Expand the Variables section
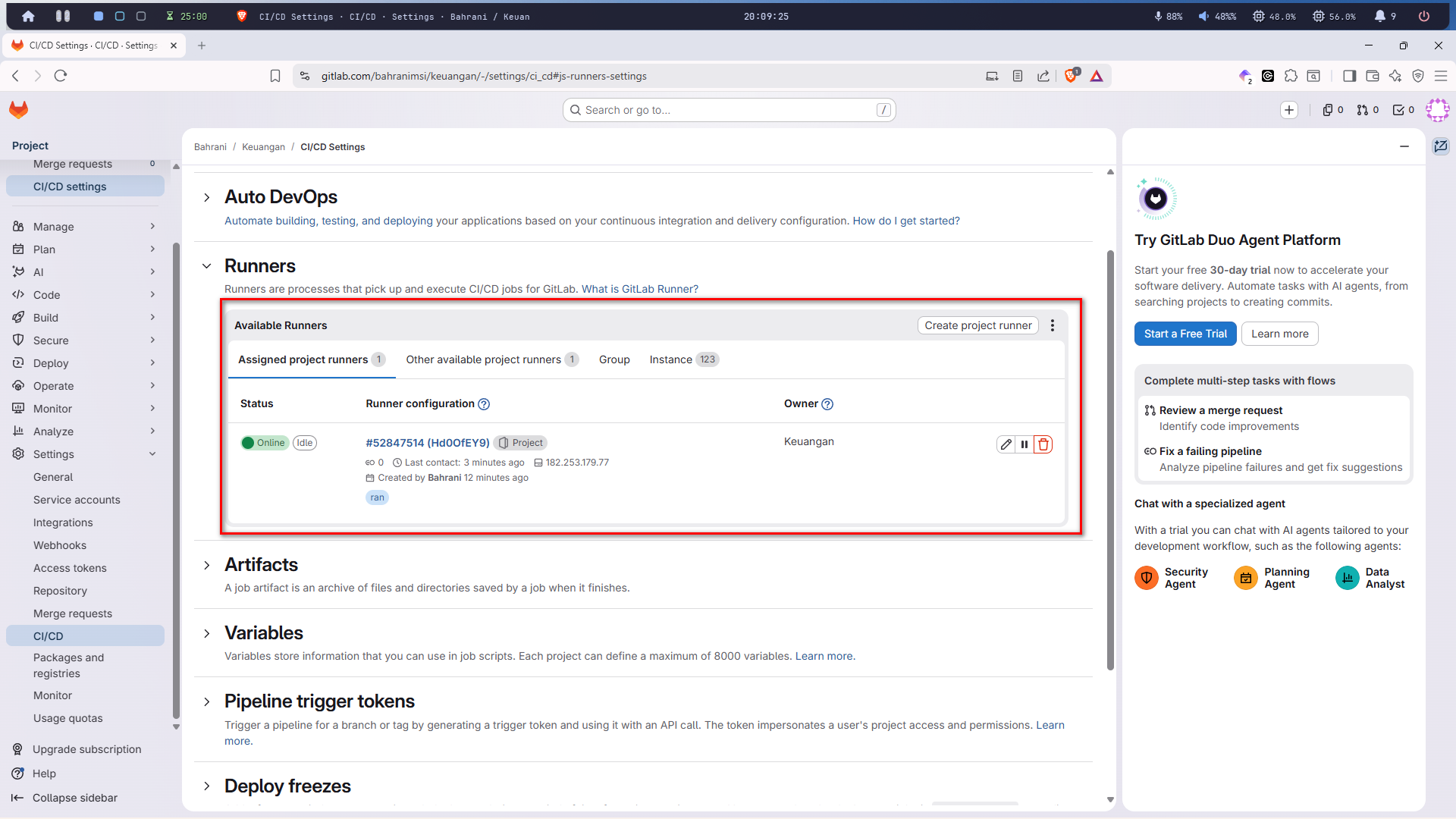The width and height of the screenshot is (1456, 819). click(207, 634)
